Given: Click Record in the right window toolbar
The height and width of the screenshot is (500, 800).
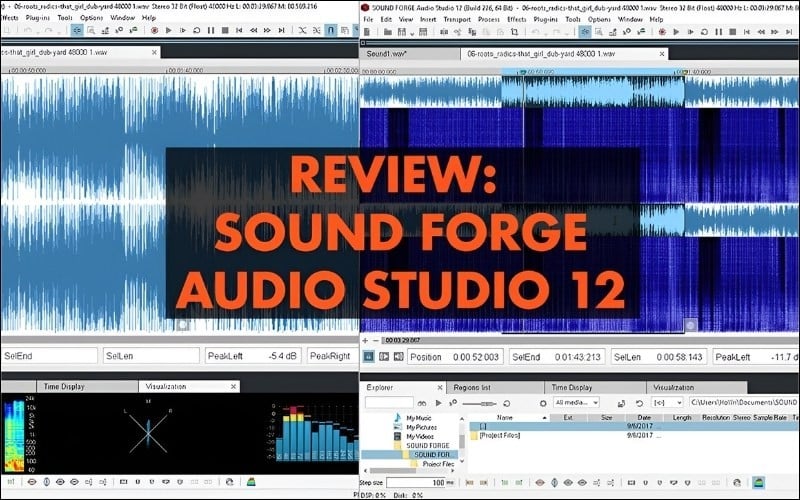Looking at the screenshot, I should pyautogui.click(x=662, y=32).
